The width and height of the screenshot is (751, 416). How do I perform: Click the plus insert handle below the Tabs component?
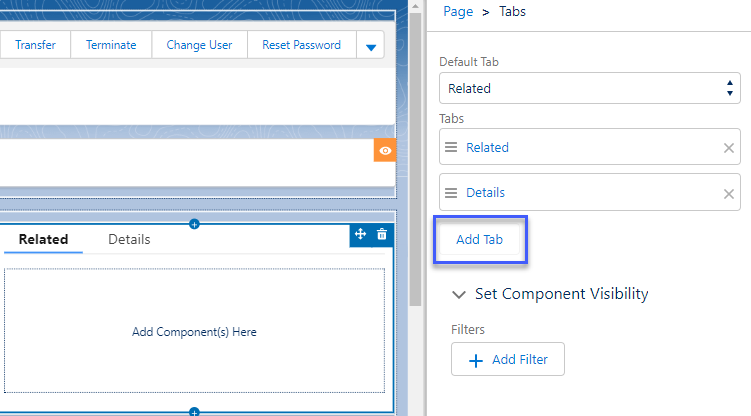195,411
